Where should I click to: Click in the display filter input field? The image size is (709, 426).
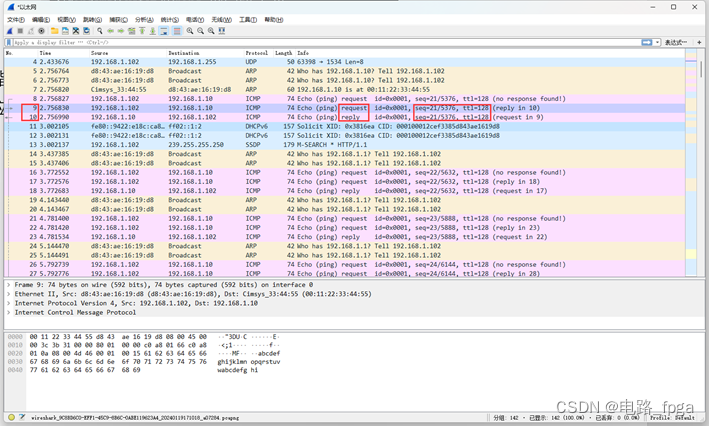tap(326, 42)
